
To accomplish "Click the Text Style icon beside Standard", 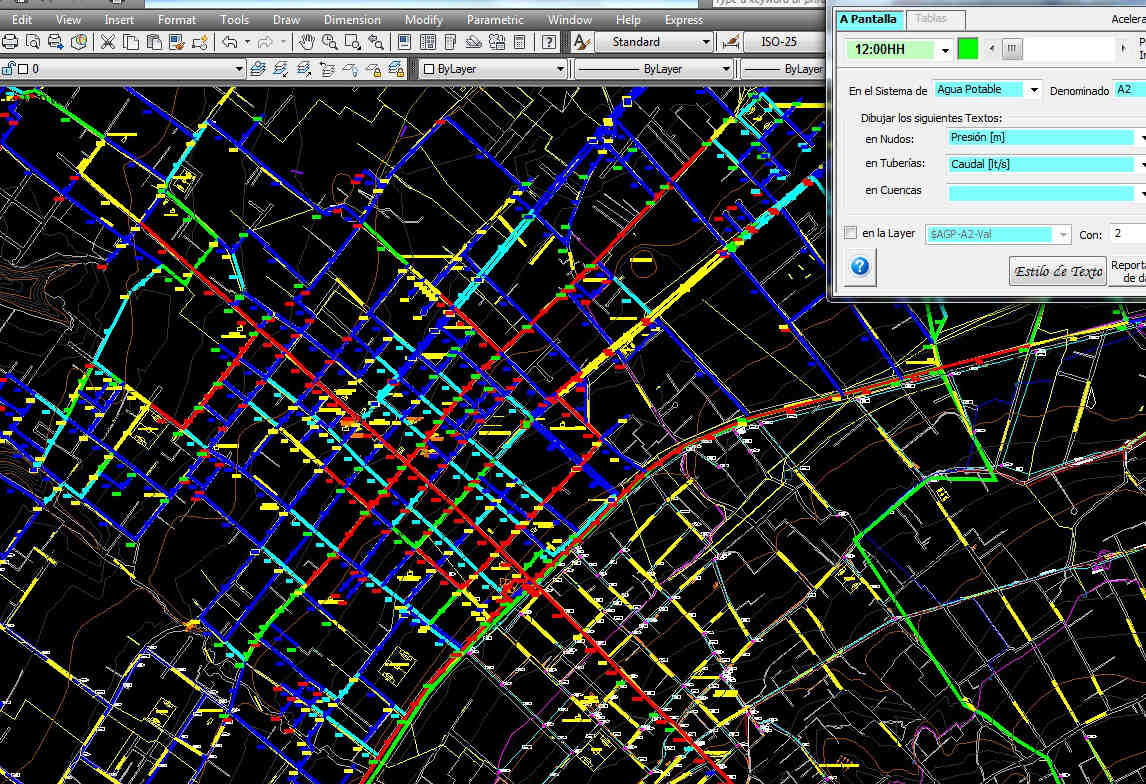I will [x=581, y=42].
